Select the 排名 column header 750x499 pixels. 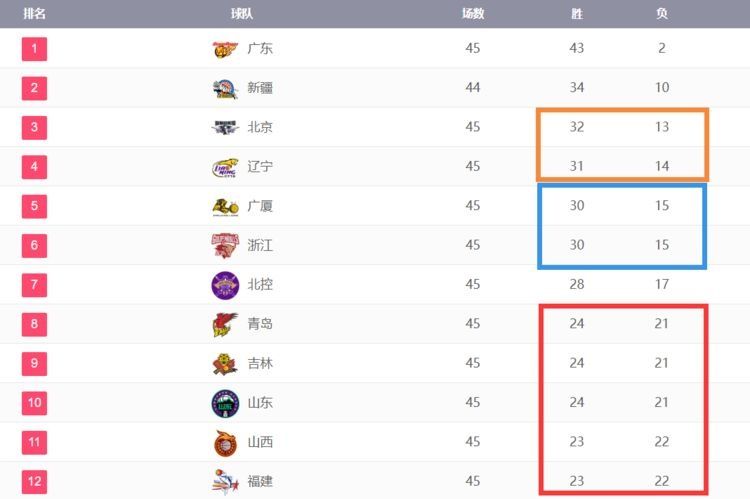[35, 14]
